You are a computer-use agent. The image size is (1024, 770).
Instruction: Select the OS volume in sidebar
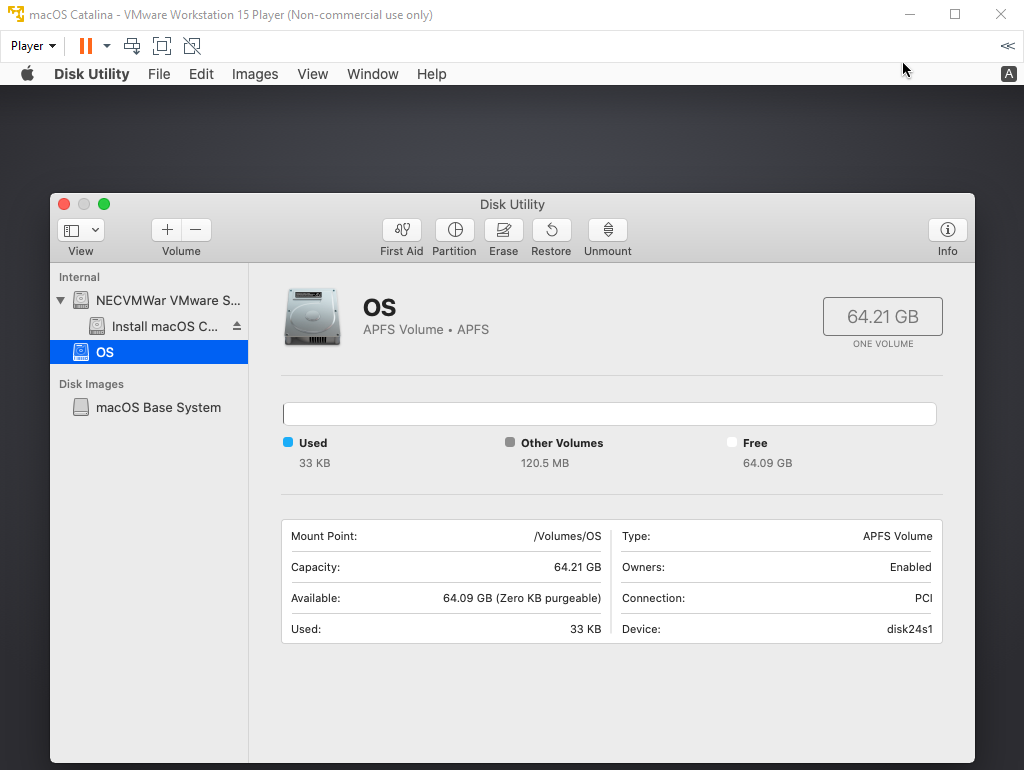click(x=150, y=352)
